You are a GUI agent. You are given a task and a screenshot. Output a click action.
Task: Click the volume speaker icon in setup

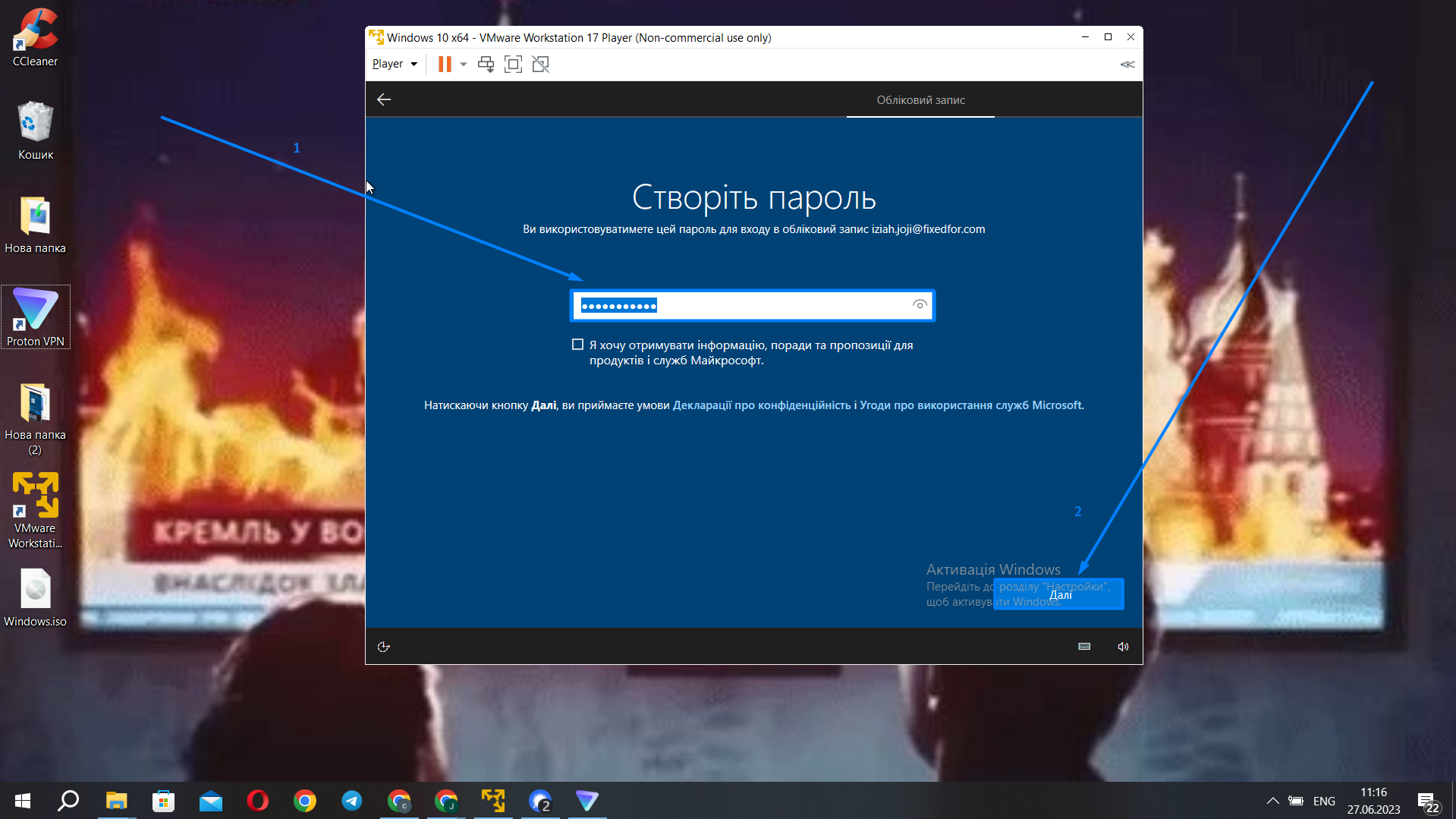(1123, 647)
